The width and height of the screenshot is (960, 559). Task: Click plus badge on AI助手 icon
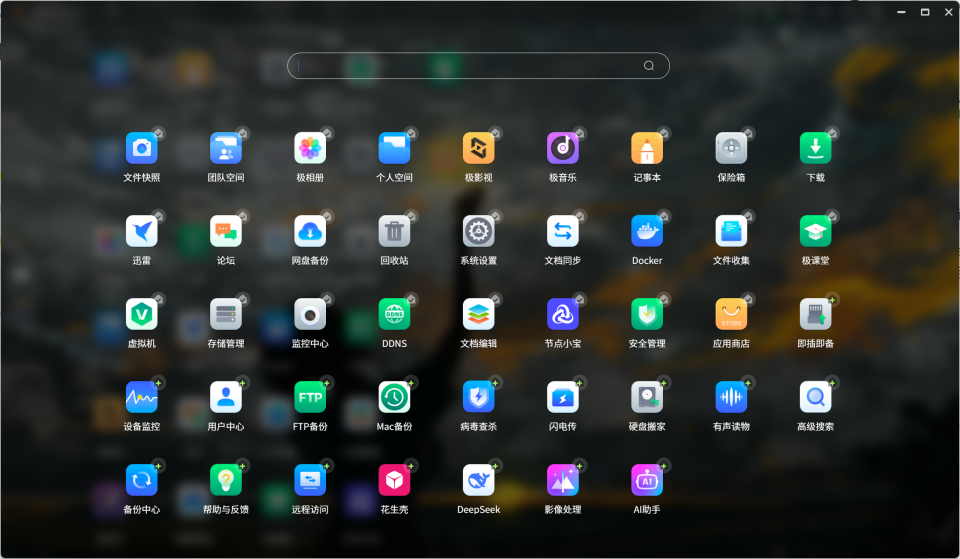click(664, 466)
